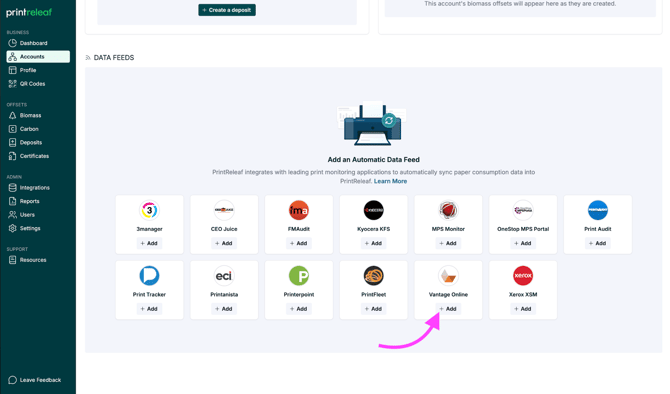Viewport: 670px width, 394px height.
Task: Click the Accounts hierarchy icon
Action: 12,56
